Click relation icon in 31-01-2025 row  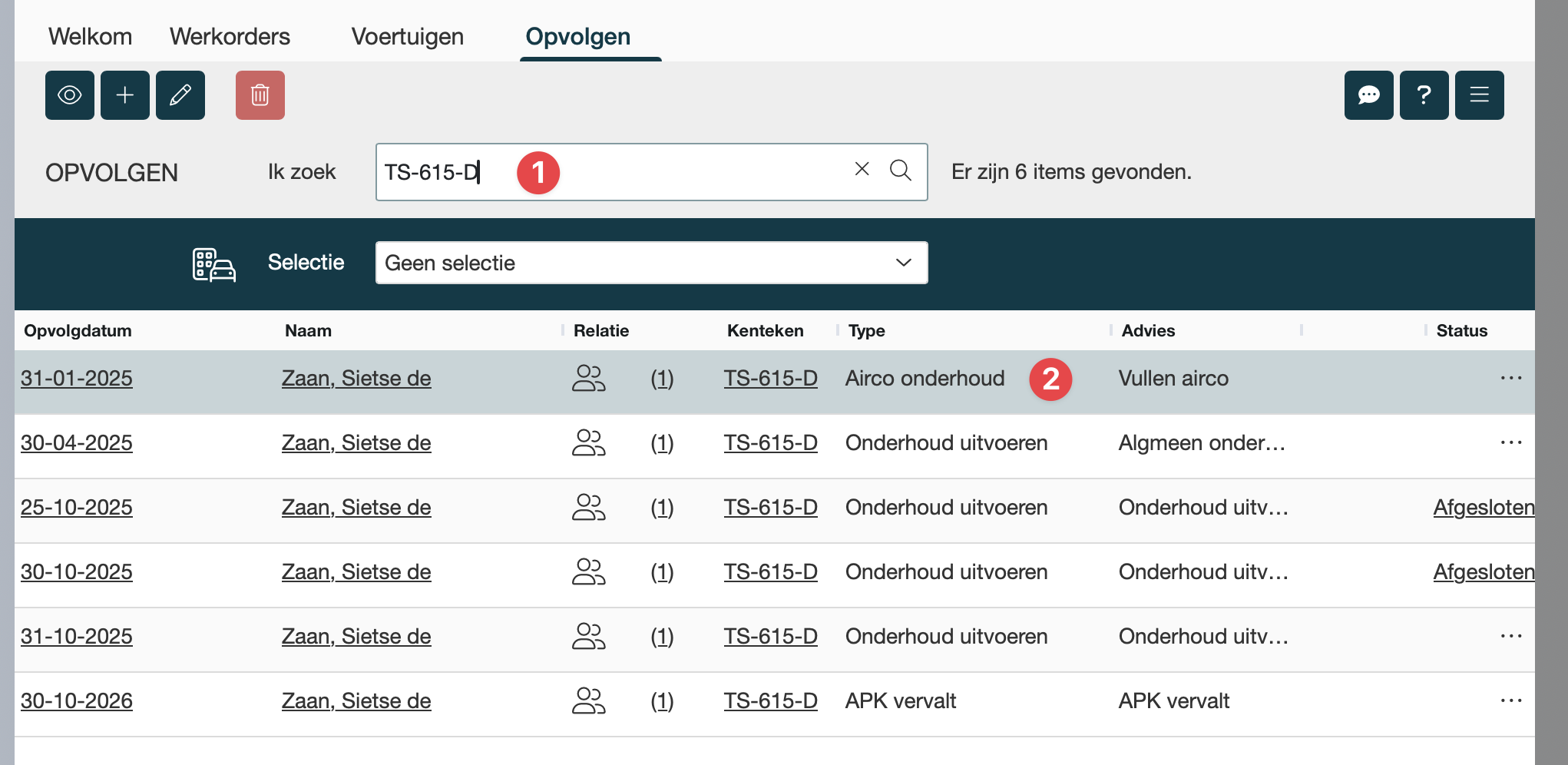pyautogui.click(x=588, y=379)
